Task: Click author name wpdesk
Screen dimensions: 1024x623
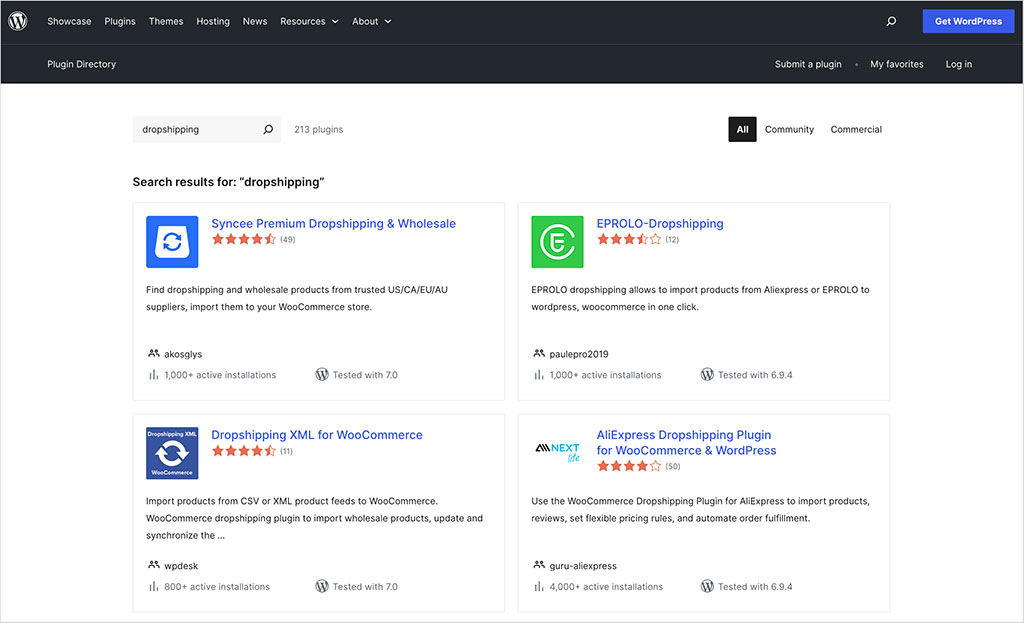Action: pyautogui.click(x=181, y=566)
